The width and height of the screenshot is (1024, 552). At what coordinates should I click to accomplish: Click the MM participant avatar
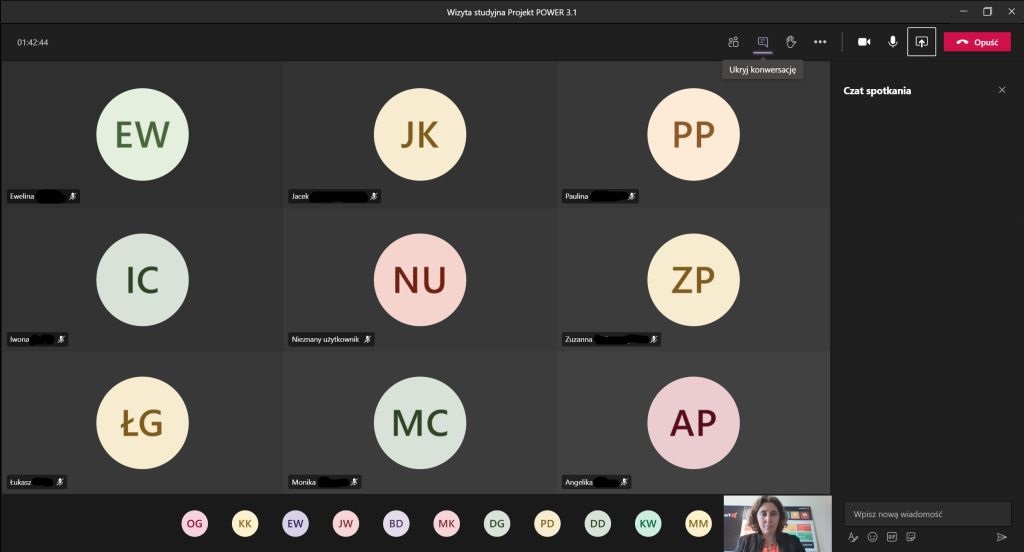[x=698, y=522]
